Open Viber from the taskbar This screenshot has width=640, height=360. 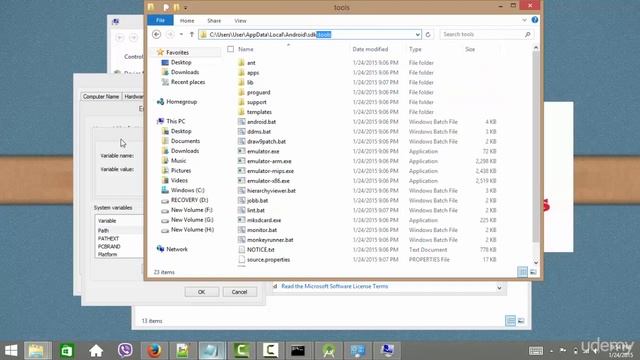tap(125, 351)
